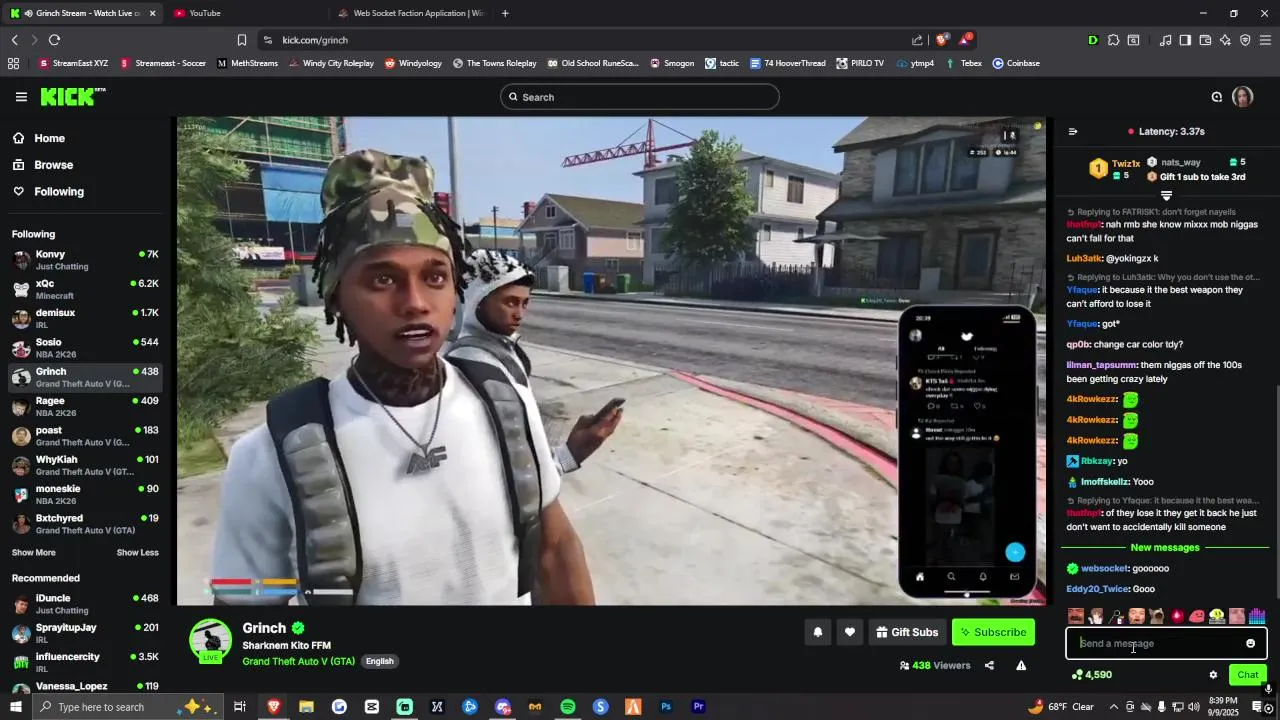The width and height of the screenshot is (1280, 720).
Task: Click the Task View taskbar icon
Action: coord(240,707)
